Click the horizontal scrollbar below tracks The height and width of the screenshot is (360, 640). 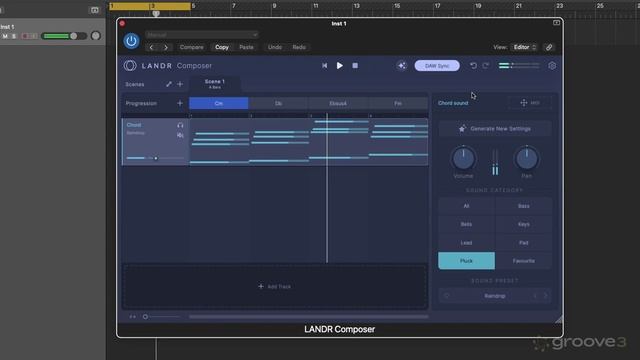[309, 317]
